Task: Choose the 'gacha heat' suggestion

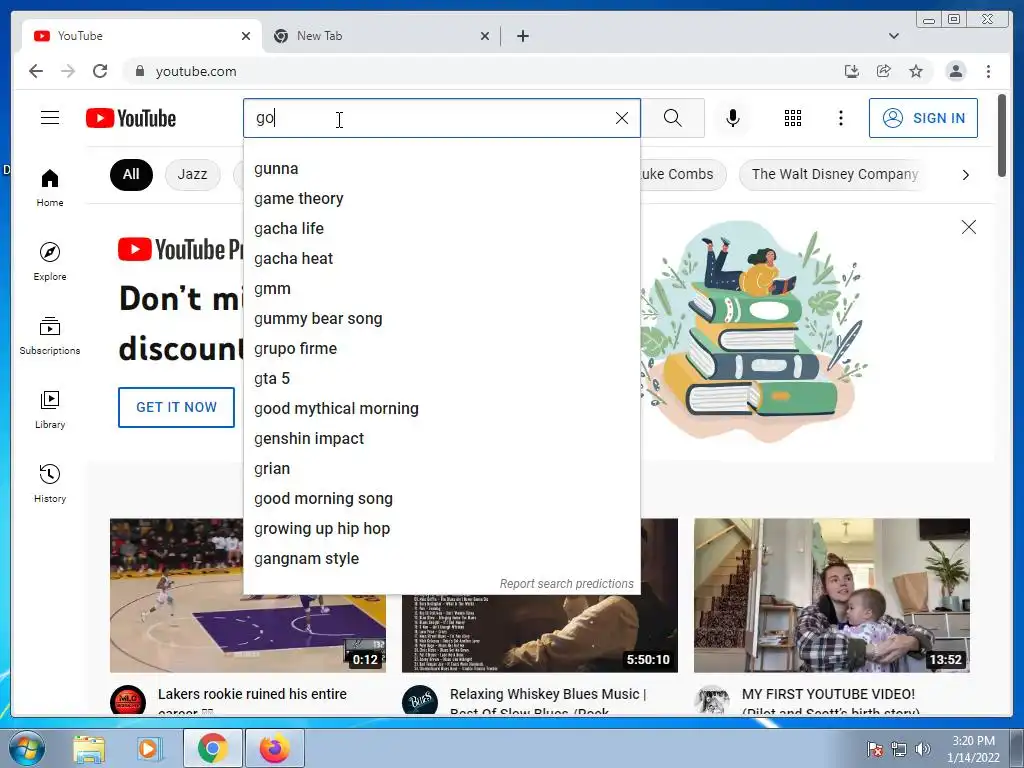Action: point(441,259)
